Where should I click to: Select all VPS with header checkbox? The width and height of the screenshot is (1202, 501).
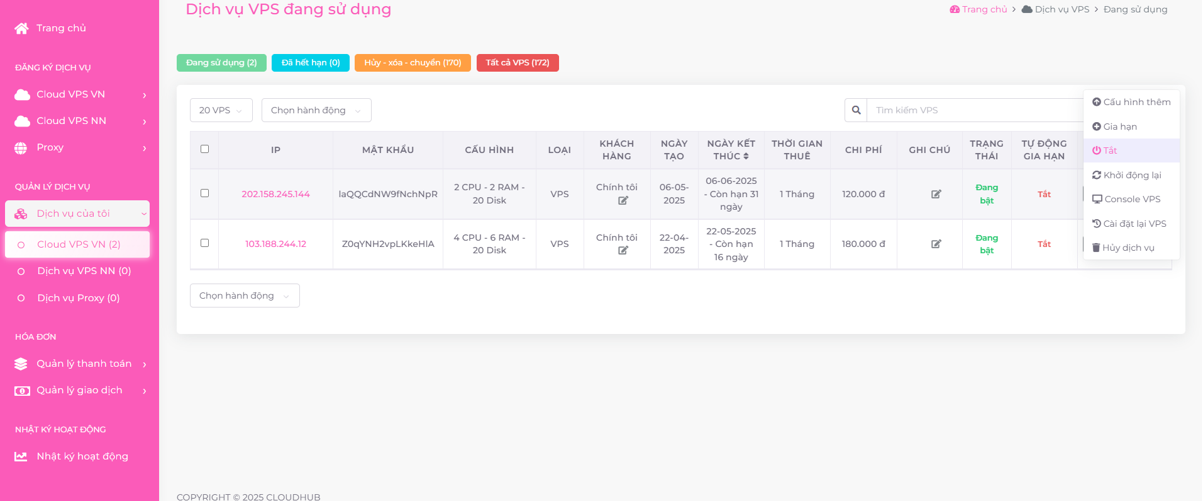(x=205, y=149)
